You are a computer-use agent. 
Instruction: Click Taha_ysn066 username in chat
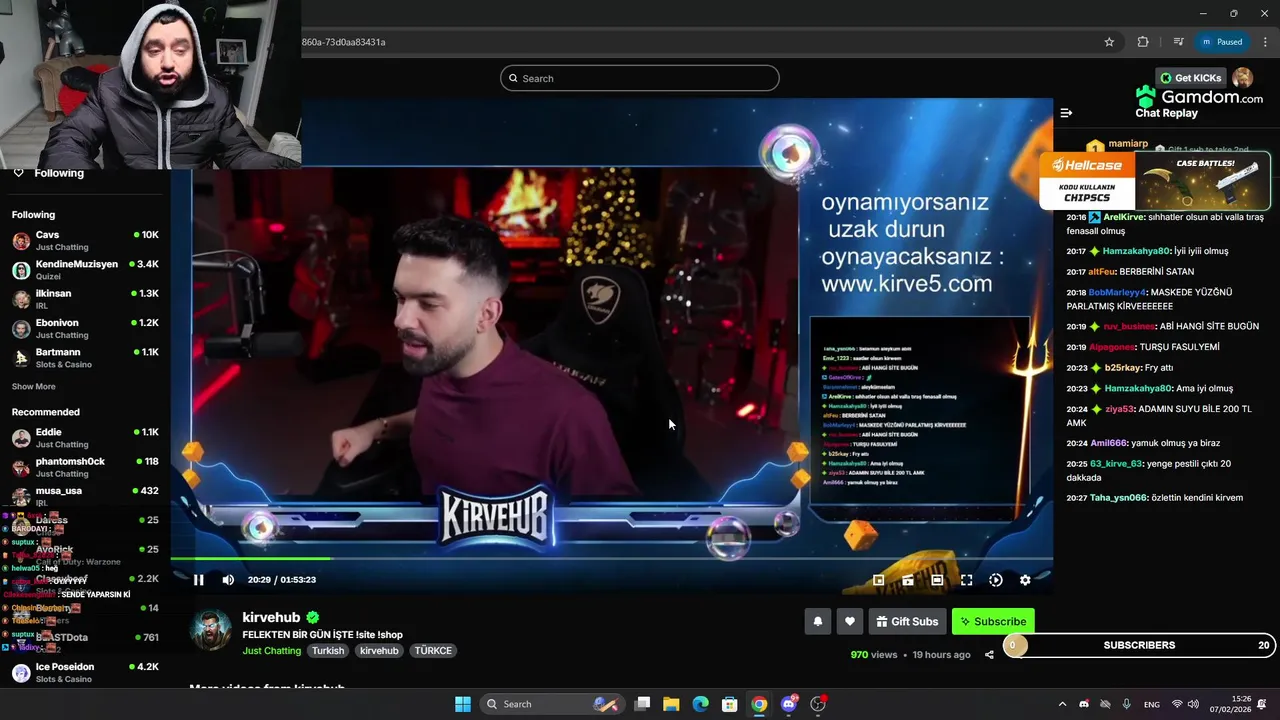[x=1118, y=498]
